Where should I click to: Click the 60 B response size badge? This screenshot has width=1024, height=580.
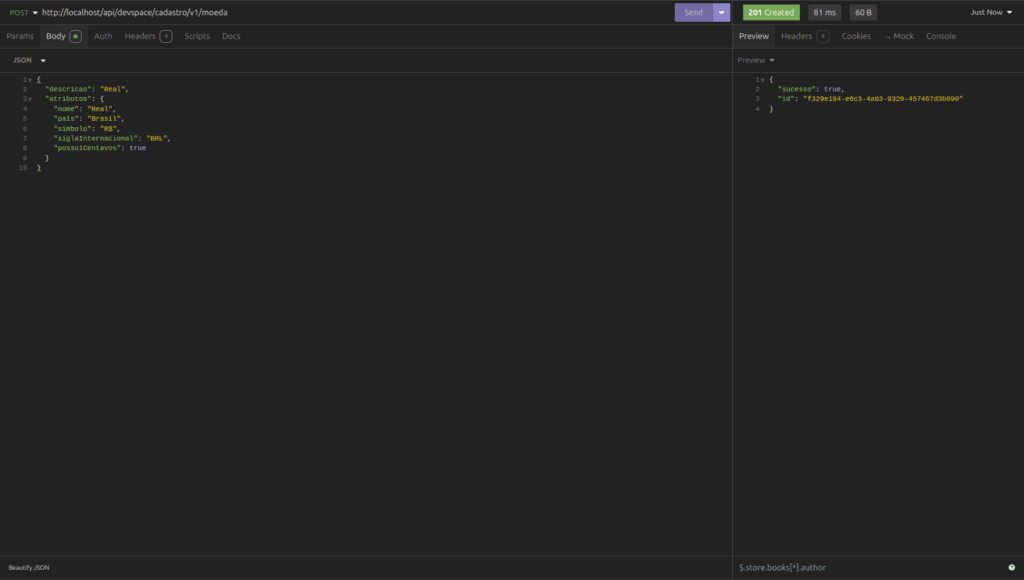(x=863, y=12)
